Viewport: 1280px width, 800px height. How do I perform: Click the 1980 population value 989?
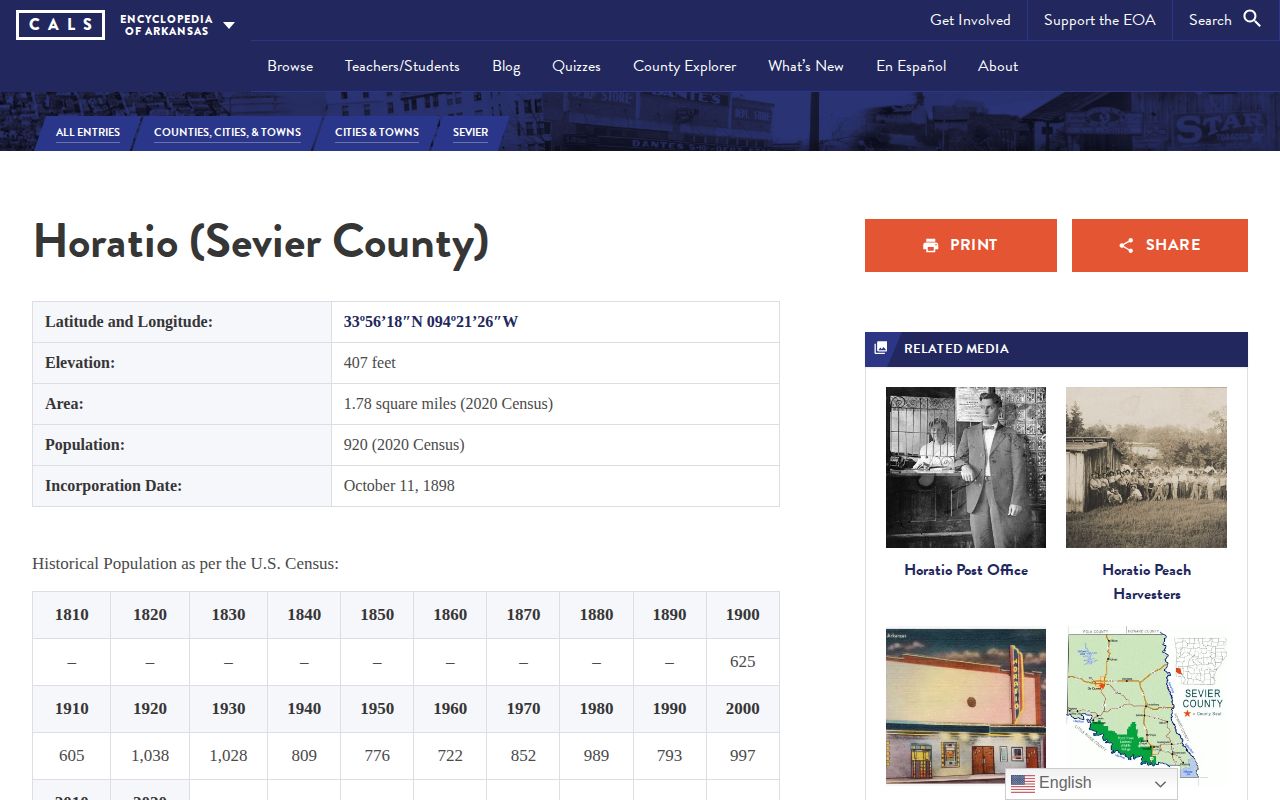click(x=596, y=756)
